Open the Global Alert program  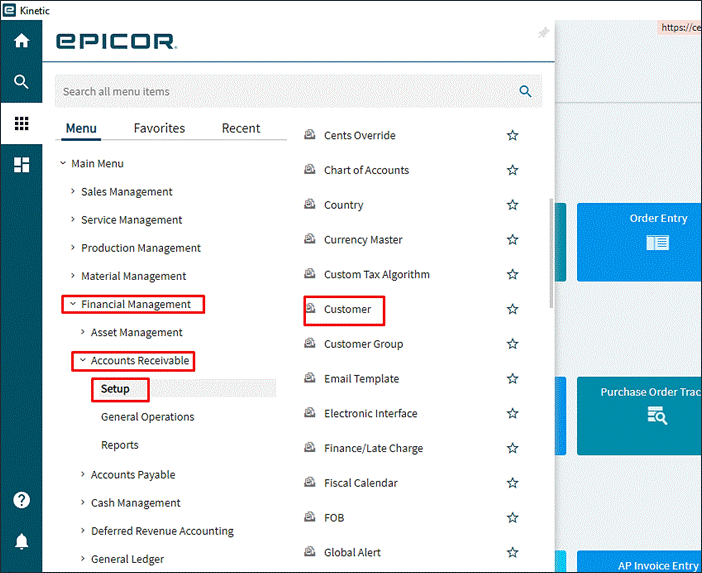click(x=352, y=552)
